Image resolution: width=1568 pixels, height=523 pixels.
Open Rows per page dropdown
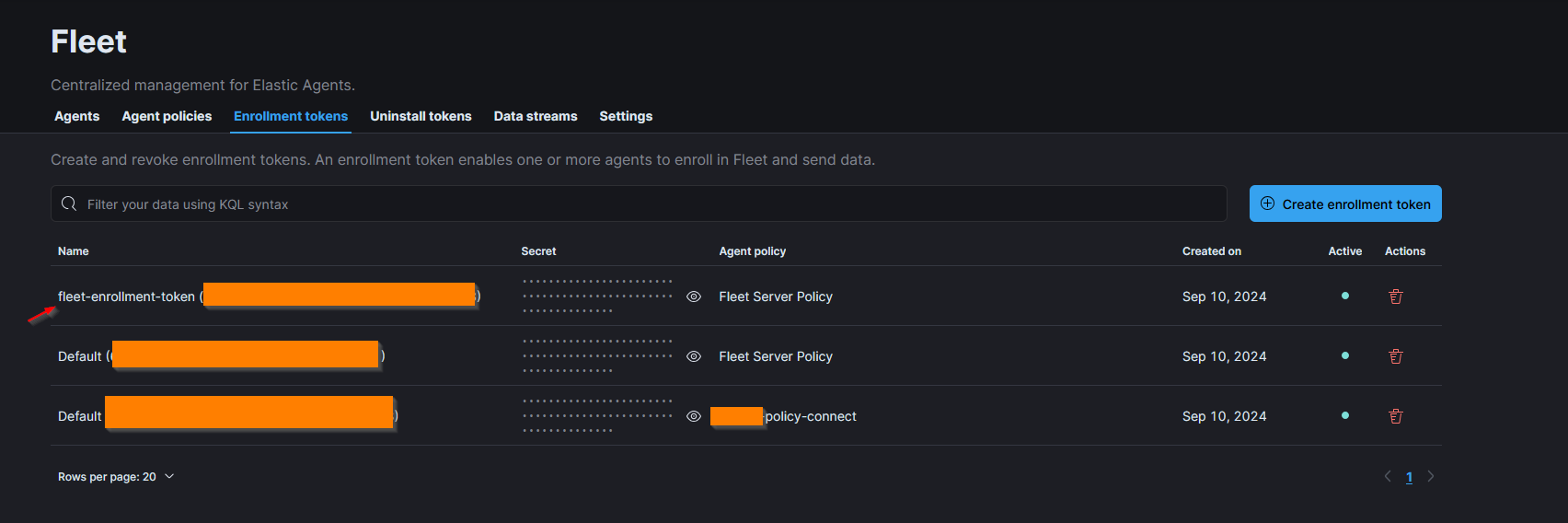pos(116,477)
